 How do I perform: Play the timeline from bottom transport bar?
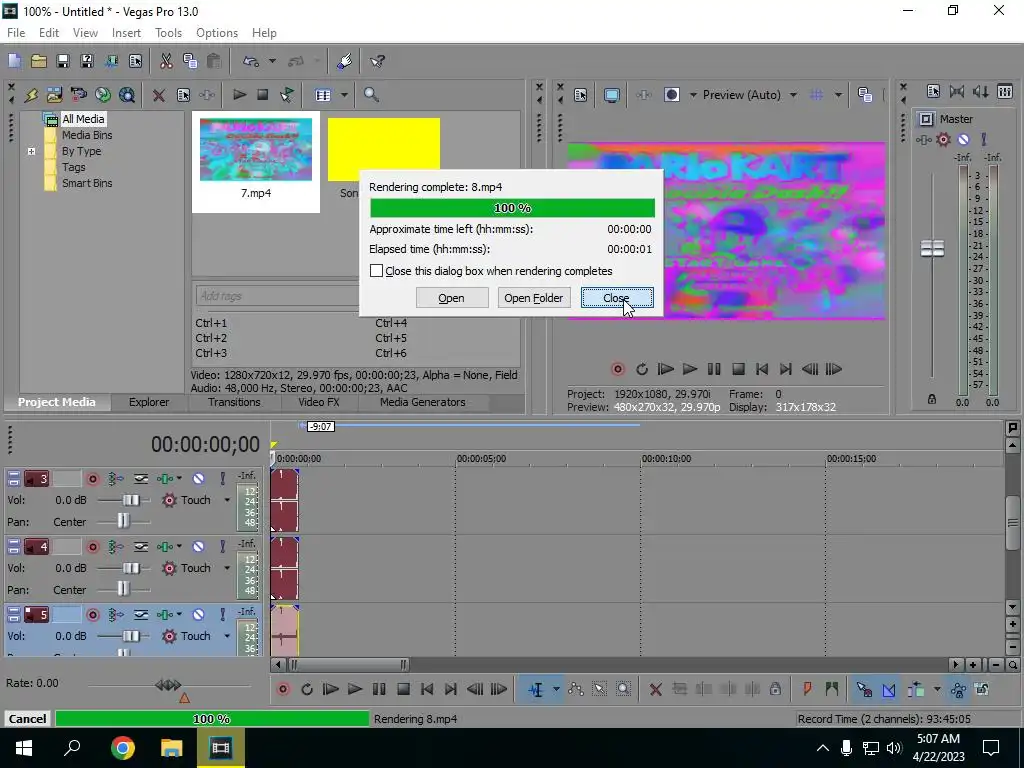(355, 690)
